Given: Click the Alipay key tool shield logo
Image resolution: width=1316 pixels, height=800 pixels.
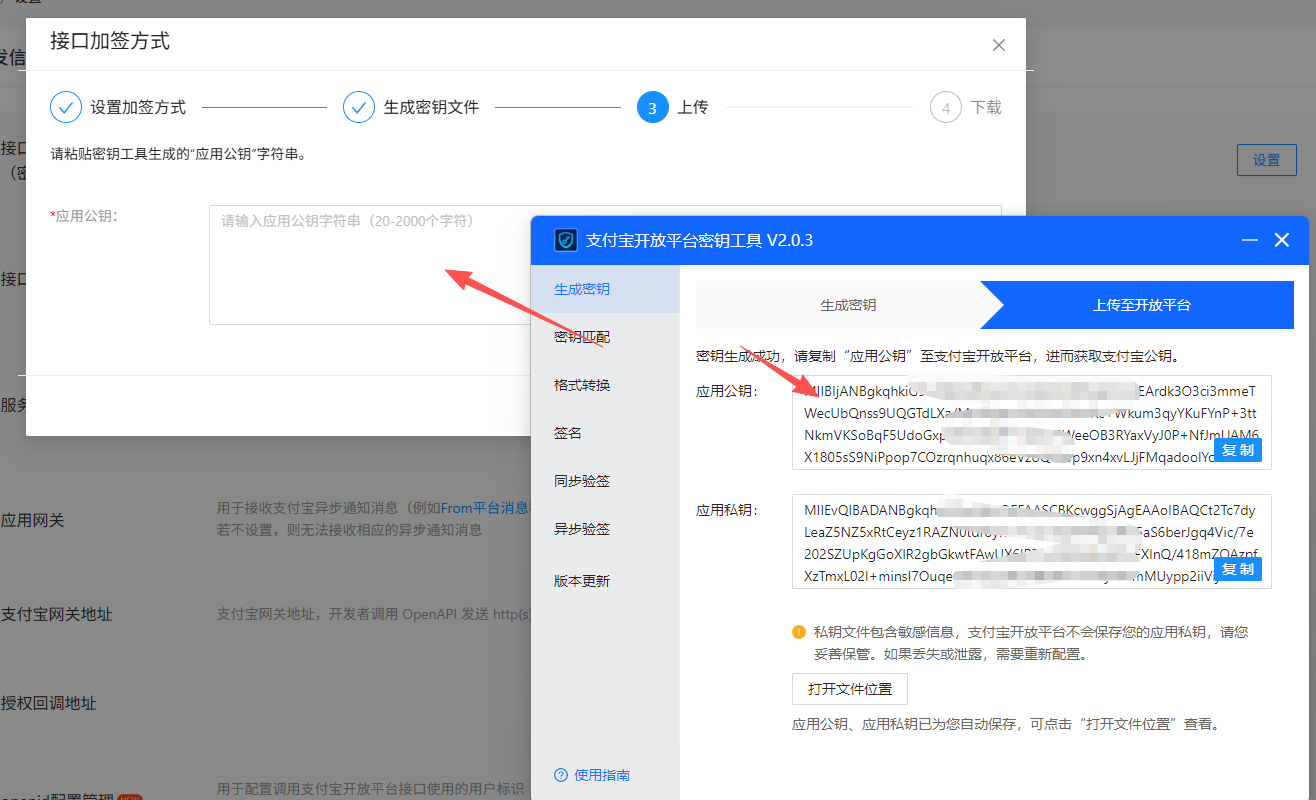Looking at the screenshot, I should 566,241.
